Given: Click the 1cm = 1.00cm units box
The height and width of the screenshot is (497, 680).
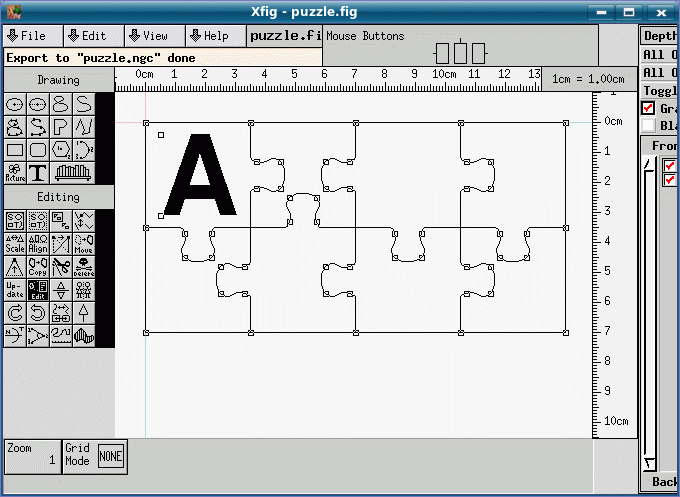Looking at the screenshot, I should [588, 79].
